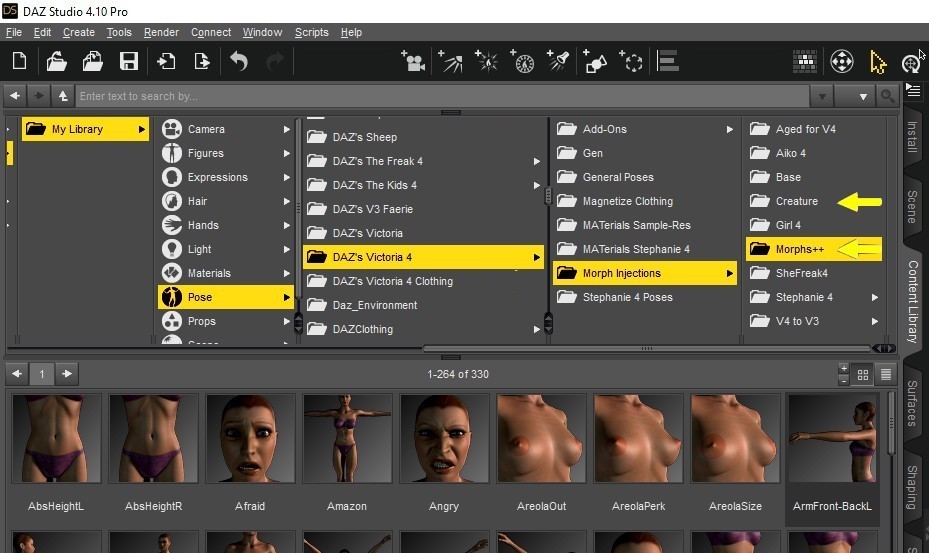Click the Export file icon
This screenshot has height=553, width=929.
(201, 61)
